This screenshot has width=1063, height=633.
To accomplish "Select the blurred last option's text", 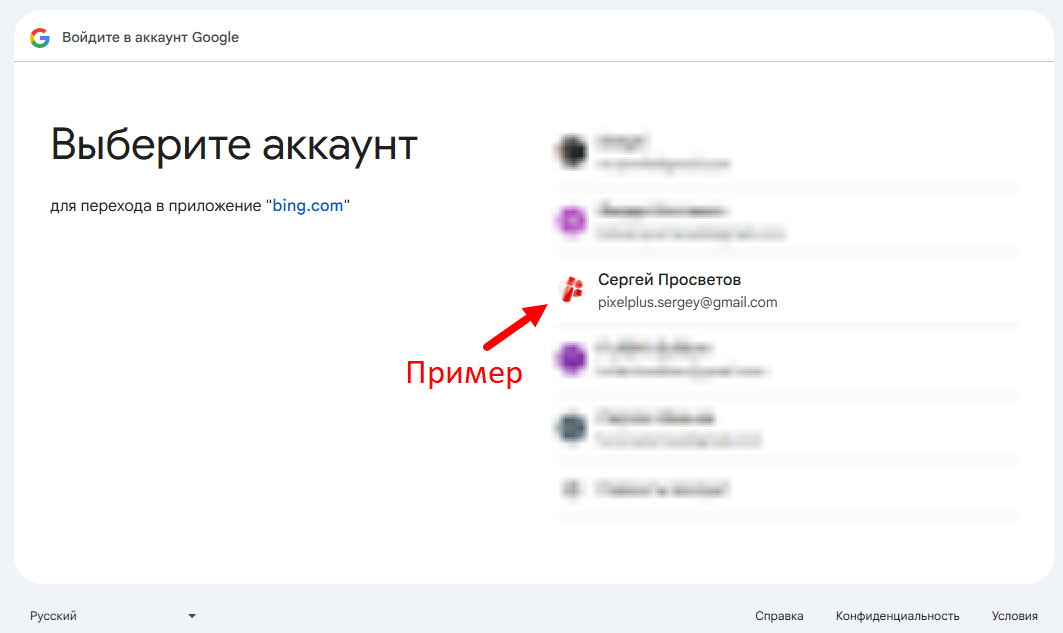I will pyautogui.click(x=662, y=489).
